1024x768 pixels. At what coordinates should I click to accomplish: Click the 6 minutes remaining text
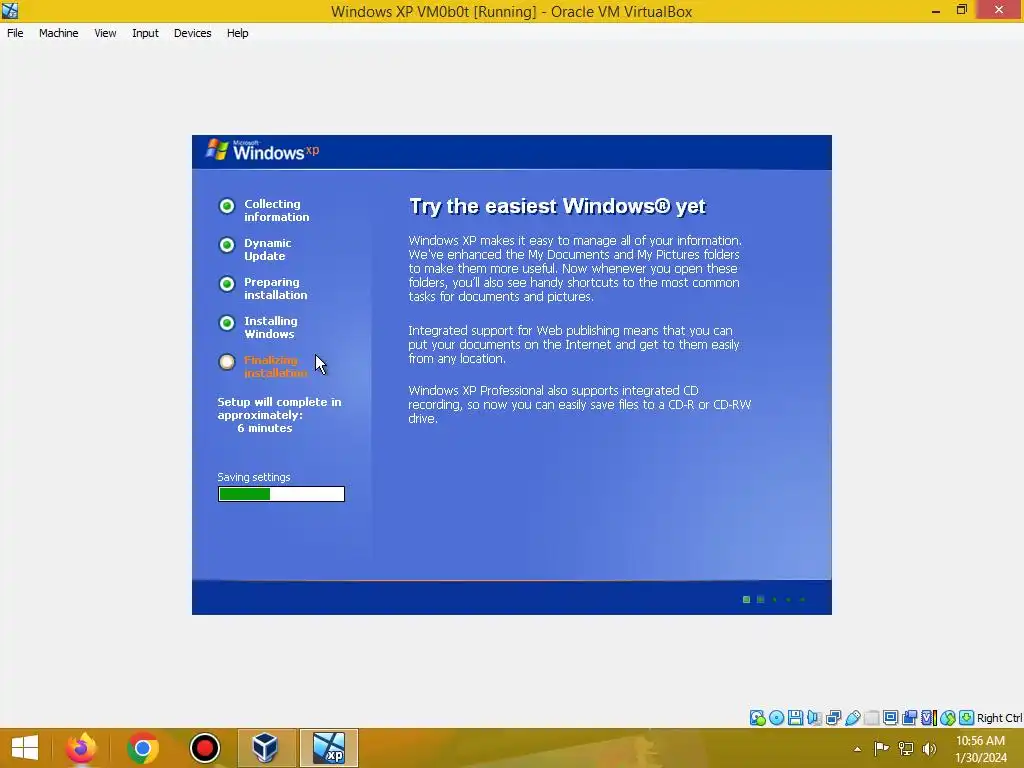264,428
